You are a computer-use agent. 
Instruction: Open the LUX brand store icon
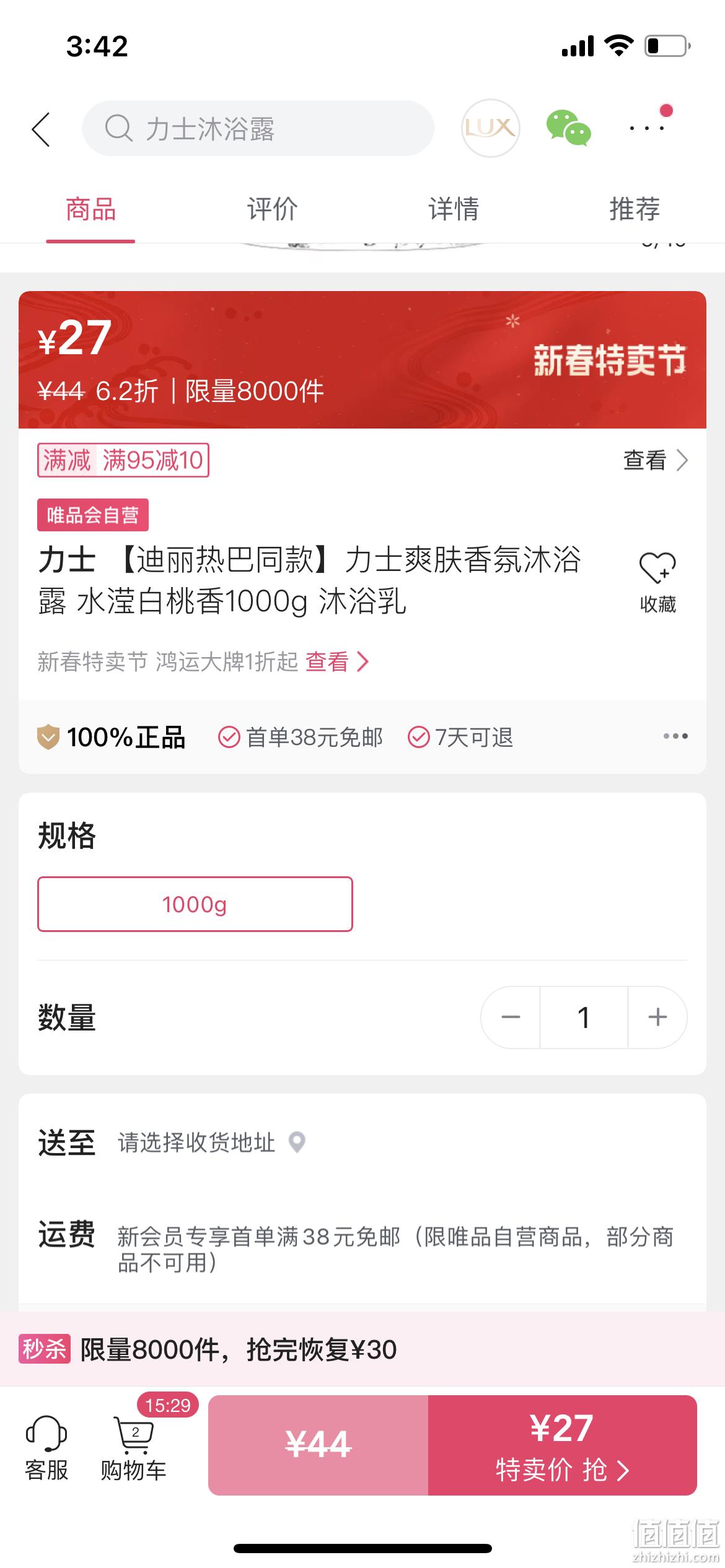pos(490,128)
